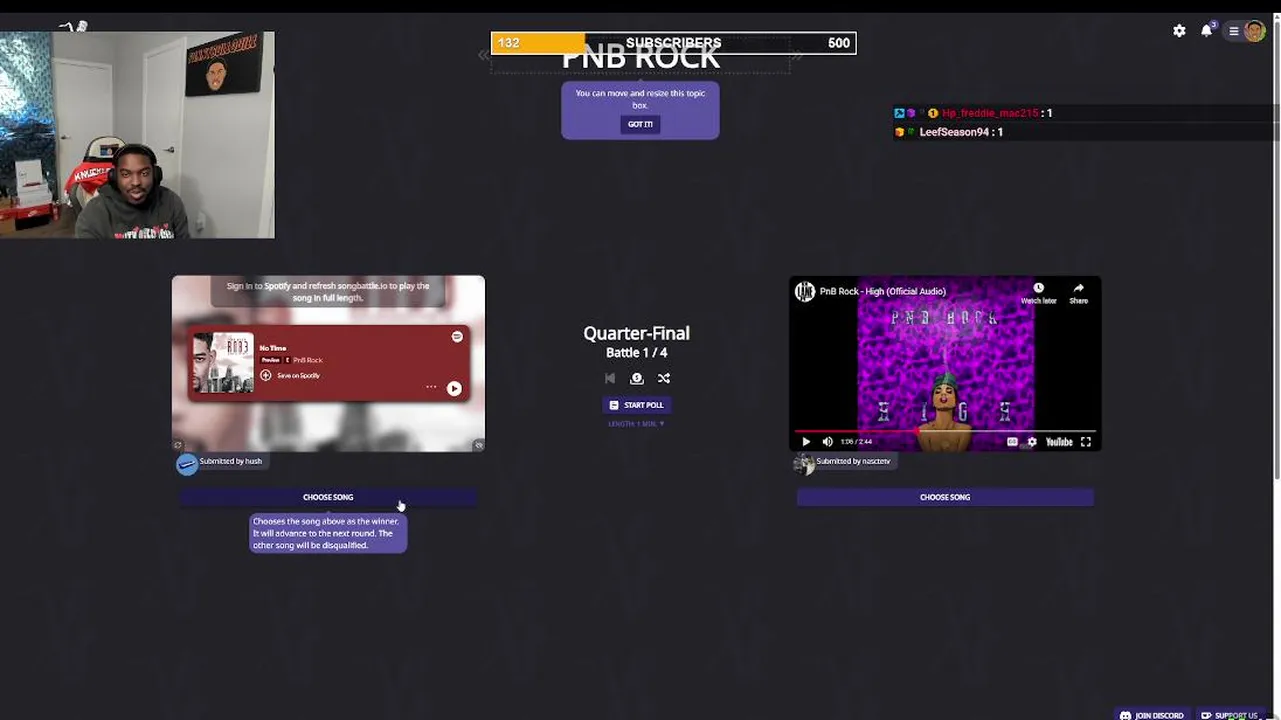Click the Battle 1 / 4 label
The image size is (1281, 720).
pyautogui.click(x=637, y=353)
